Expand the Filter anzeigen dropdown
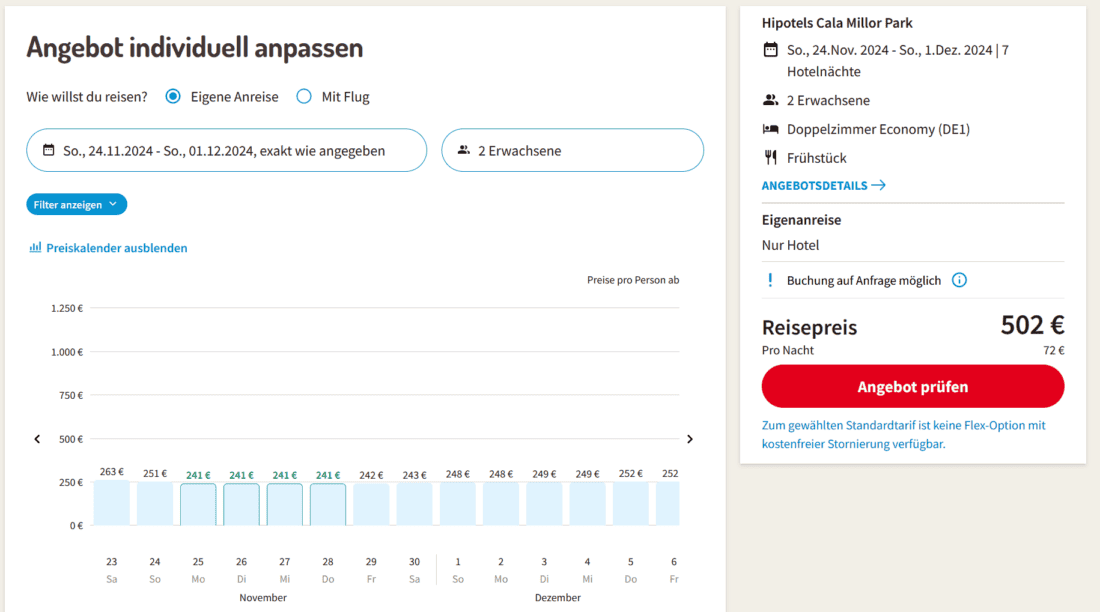 [77, 204]
